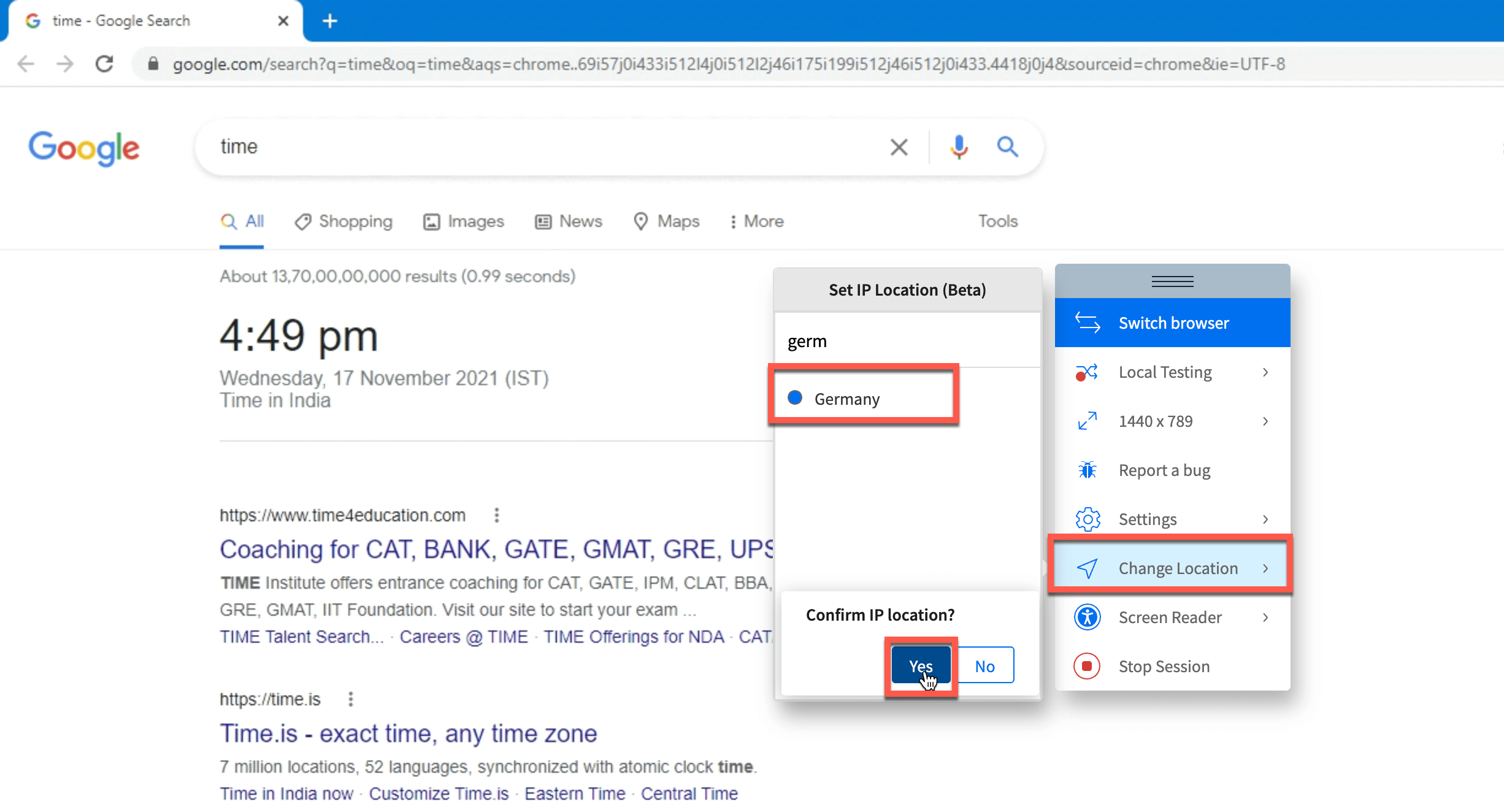
Task: Click the Screen Reader icon
Action: (x=1088, y=617)
